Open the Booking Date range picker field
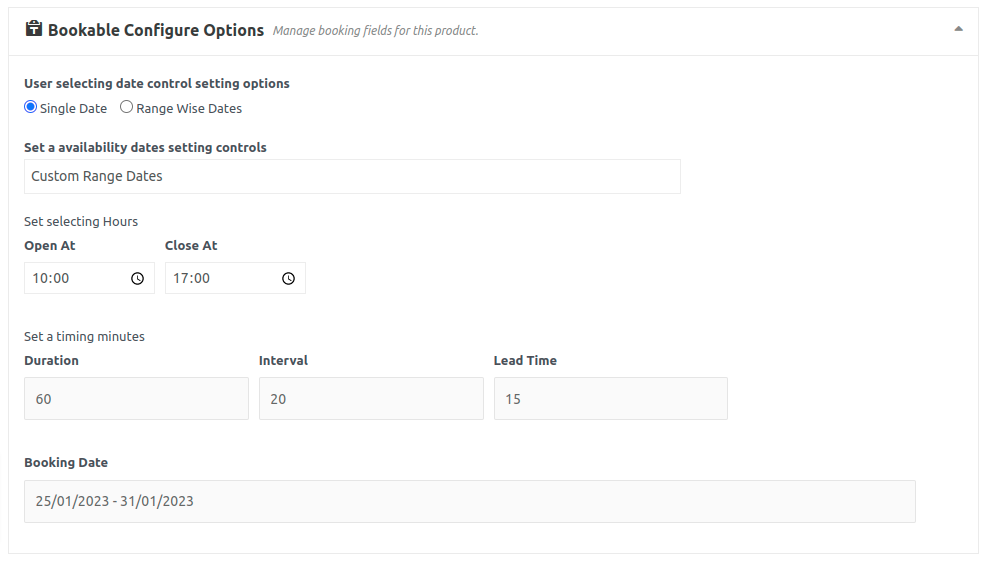This screenshot has height=561, width=986. click(x=469, y=502)
